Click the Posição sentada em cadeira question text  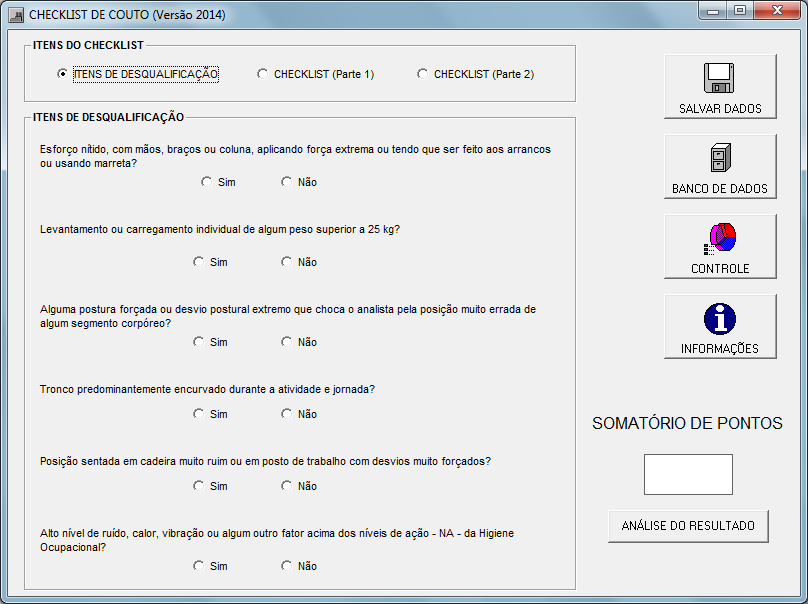tap(265, 461)
